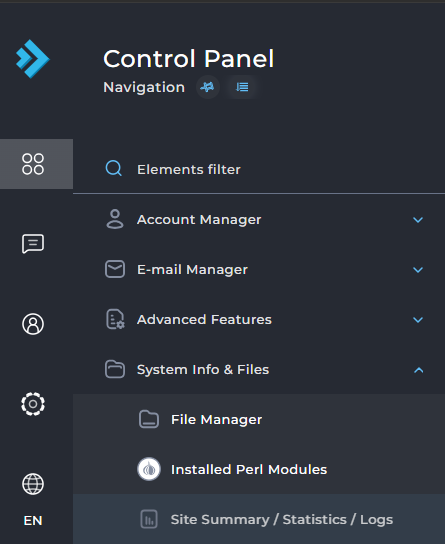Toggle the list navigation view
This screenshot has height=544, width=445.
[242, 87]
